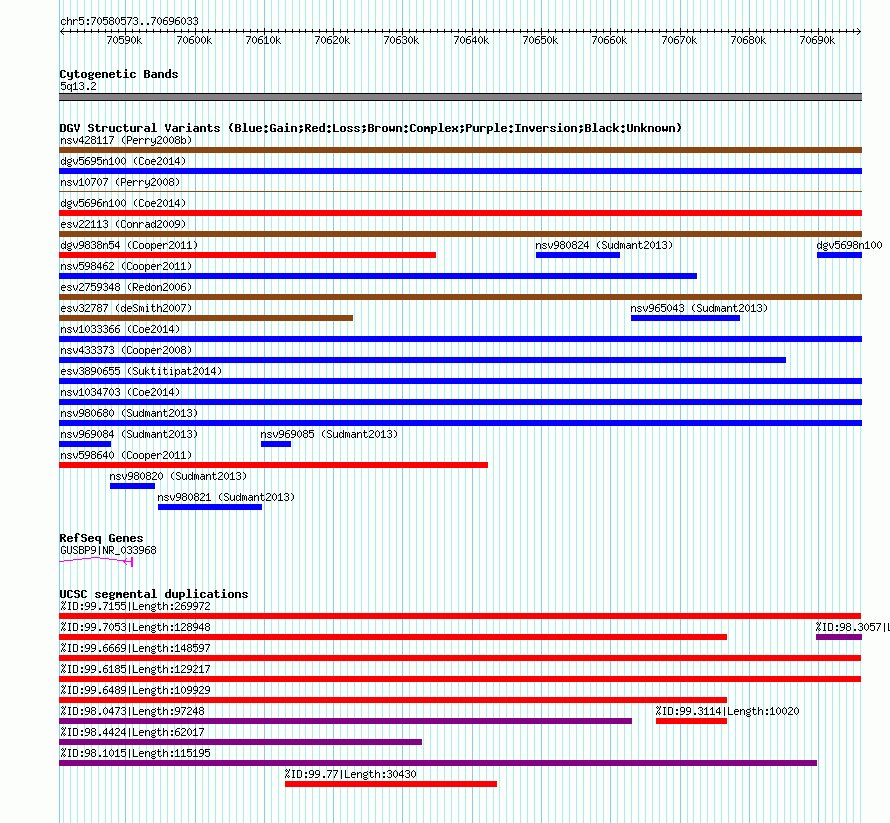Select the dgv5698n100 bar at right edge
This screenshot has height=823, width=890.
(839, 255)
